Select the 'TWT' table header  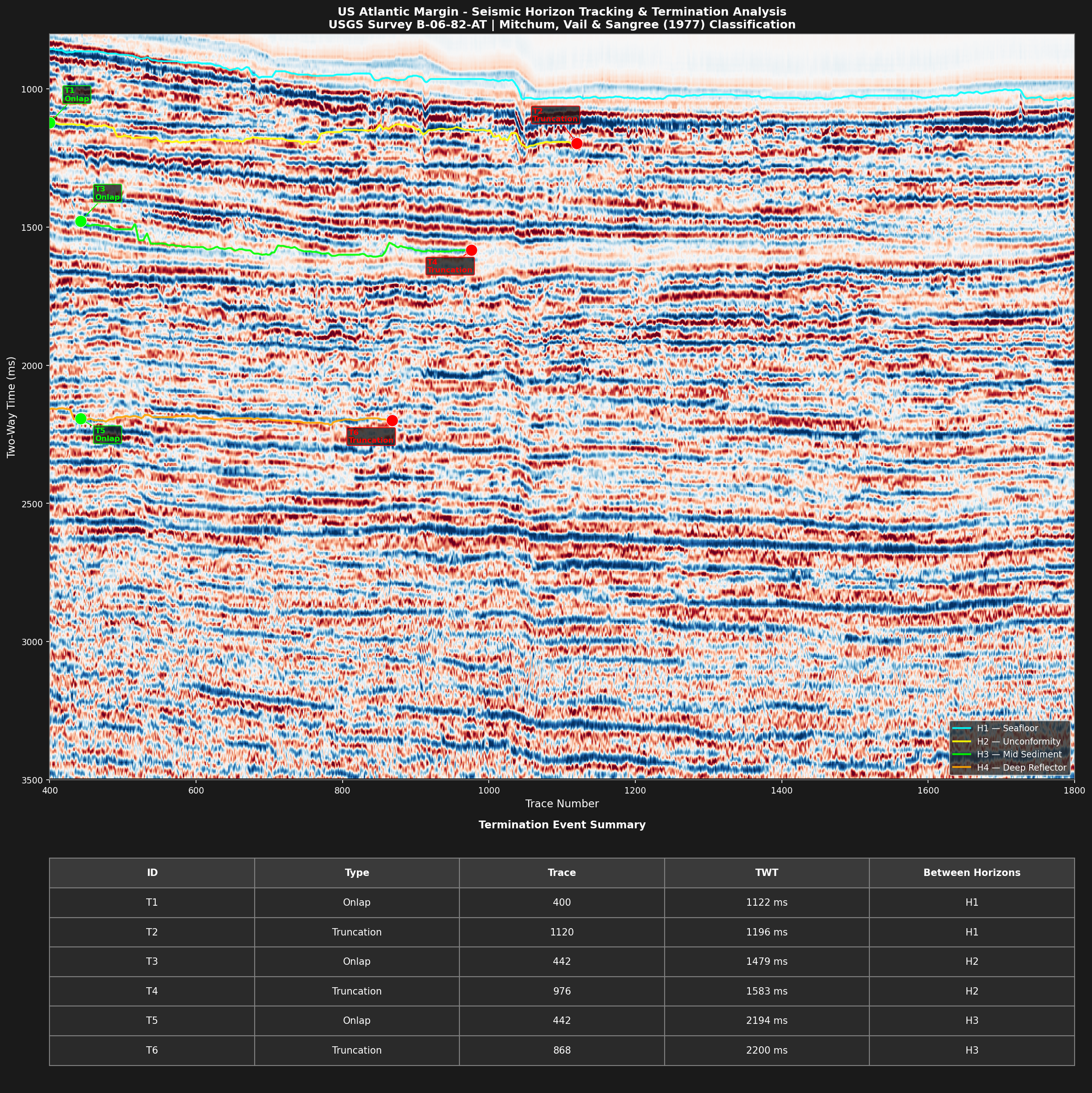pos(767,873)
